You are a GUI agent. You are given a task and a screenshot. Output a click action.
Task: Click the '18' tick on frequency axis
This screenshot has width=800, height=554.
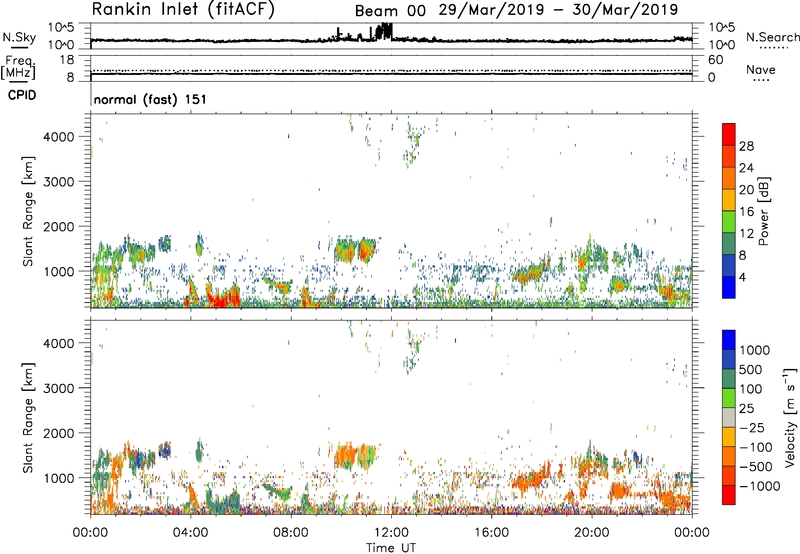[x=67, y=60]
